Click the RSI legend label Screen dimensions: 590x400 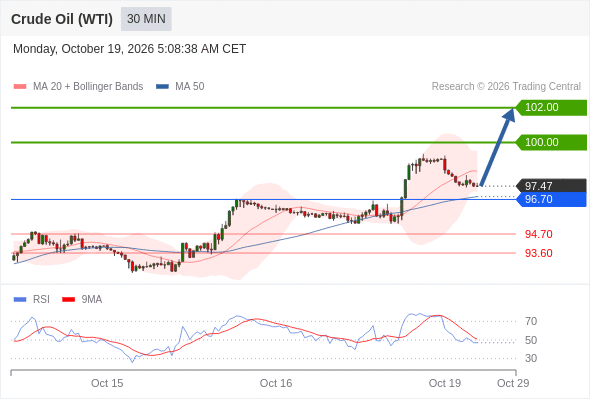pos(41,300)
